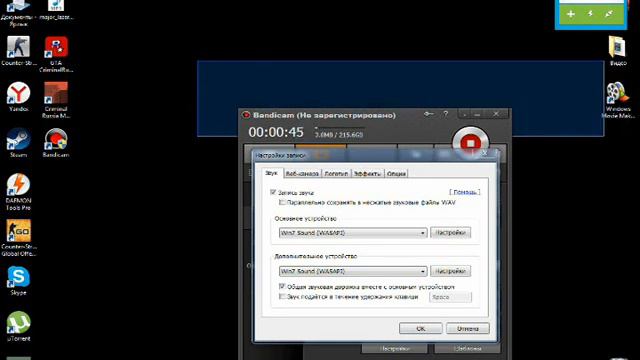The image size is (640, 360).
Task: Expand the Основное устройство device dropdown
Action: pyautogui.click(x=353, y=233)
